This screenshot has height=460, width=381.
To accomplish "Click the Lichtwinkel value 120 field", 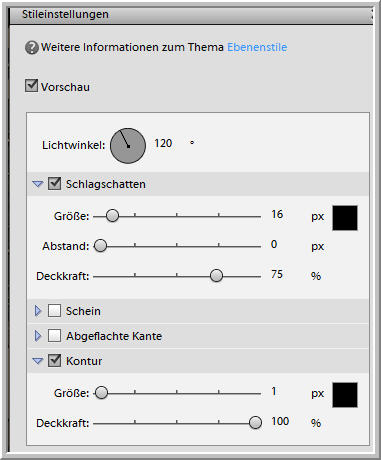I will 163,143.
